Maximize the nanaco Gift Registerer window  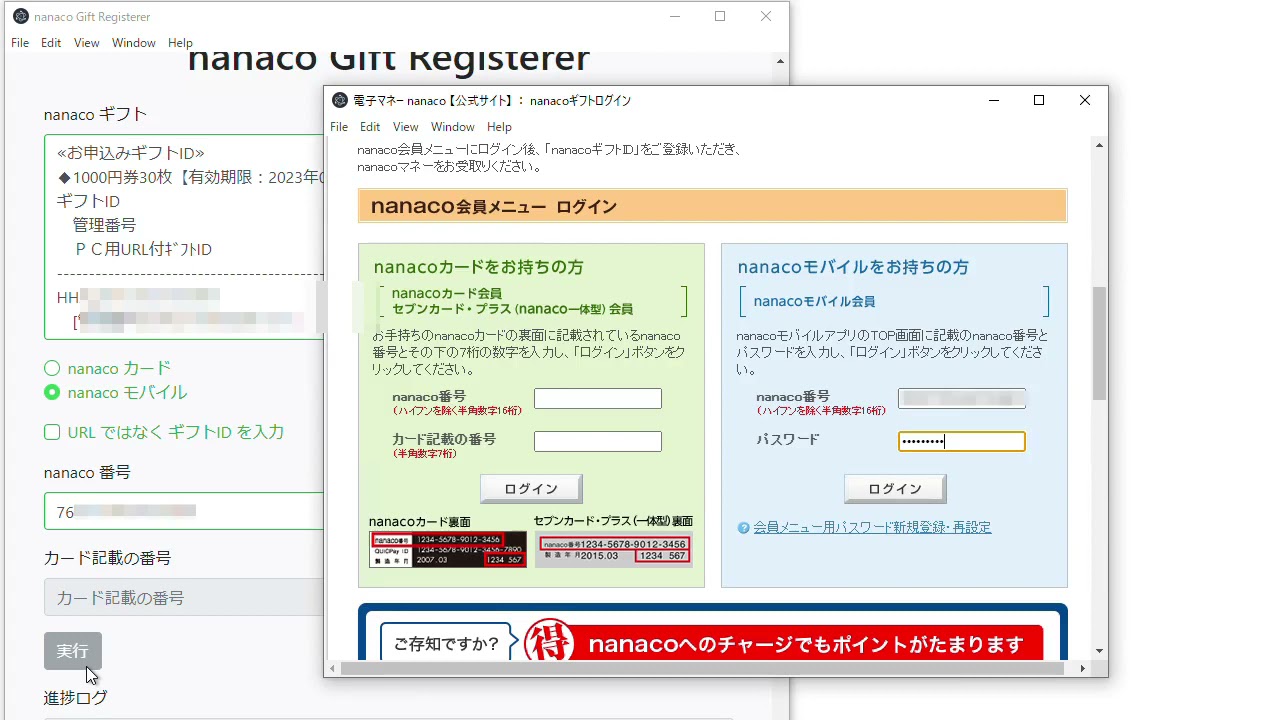pos(720,16)
